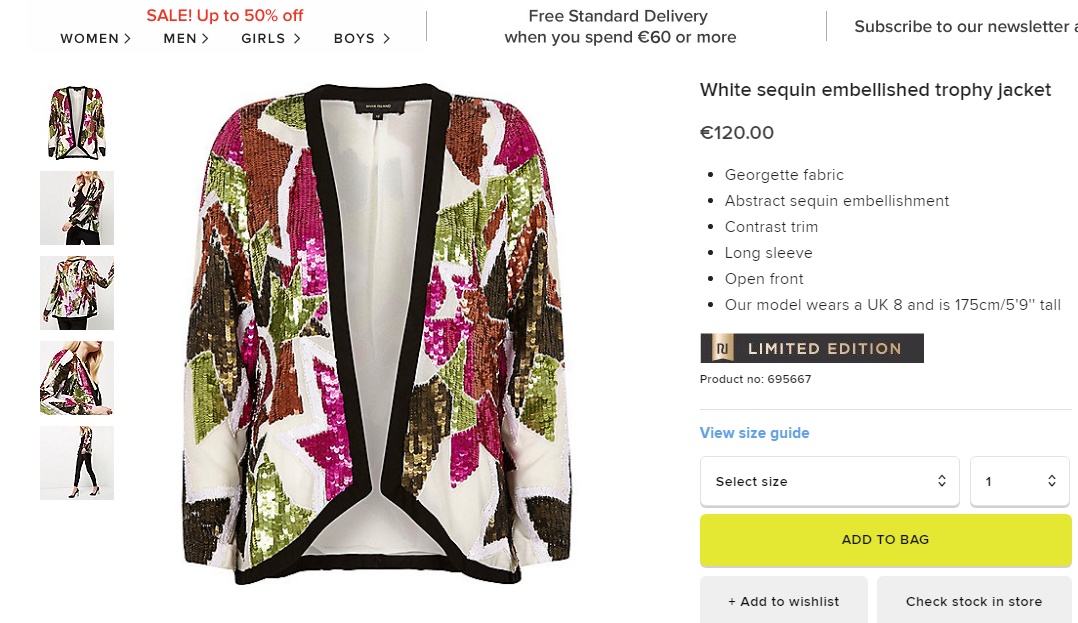View second thumbnail of model wearing jacket
The height and width of the screenshot is (623, 1078).
coord(77,208)
